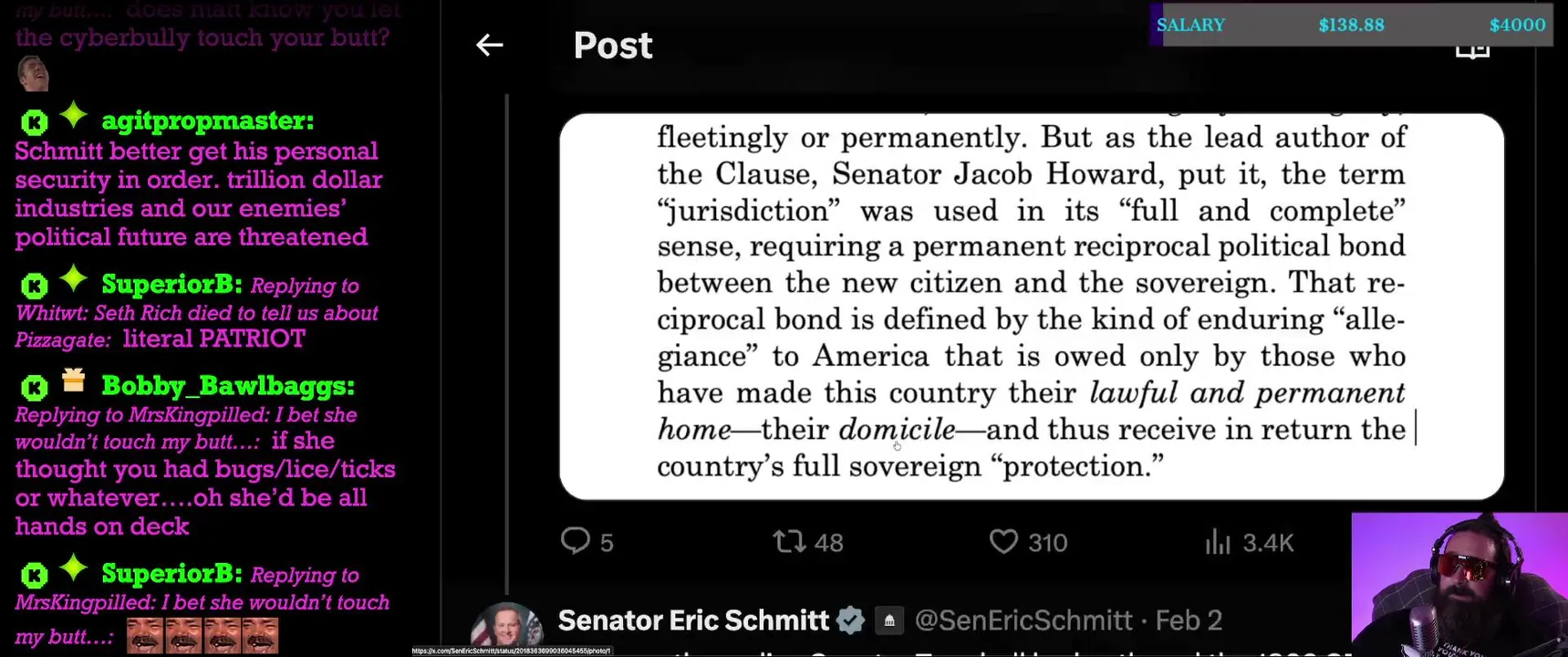Screen dimensions: 1568x657
Task: Click the @SenEricSchmitt handle
Action: 1023,620
